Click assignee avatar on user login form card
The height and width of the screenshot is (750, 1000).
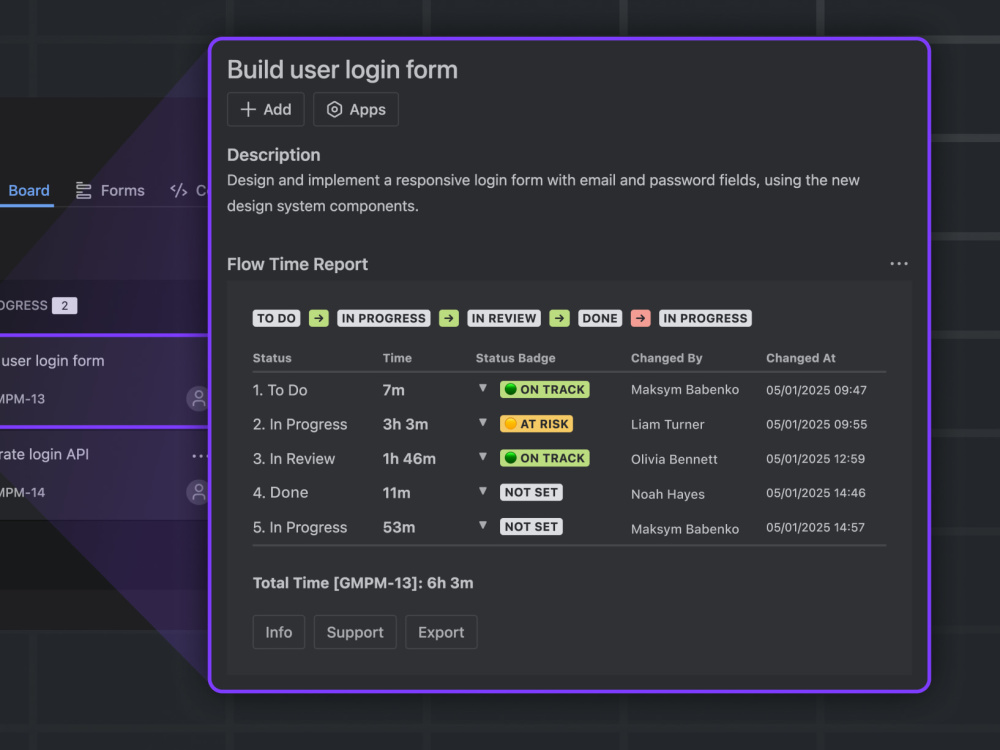(x=198, y=399)
